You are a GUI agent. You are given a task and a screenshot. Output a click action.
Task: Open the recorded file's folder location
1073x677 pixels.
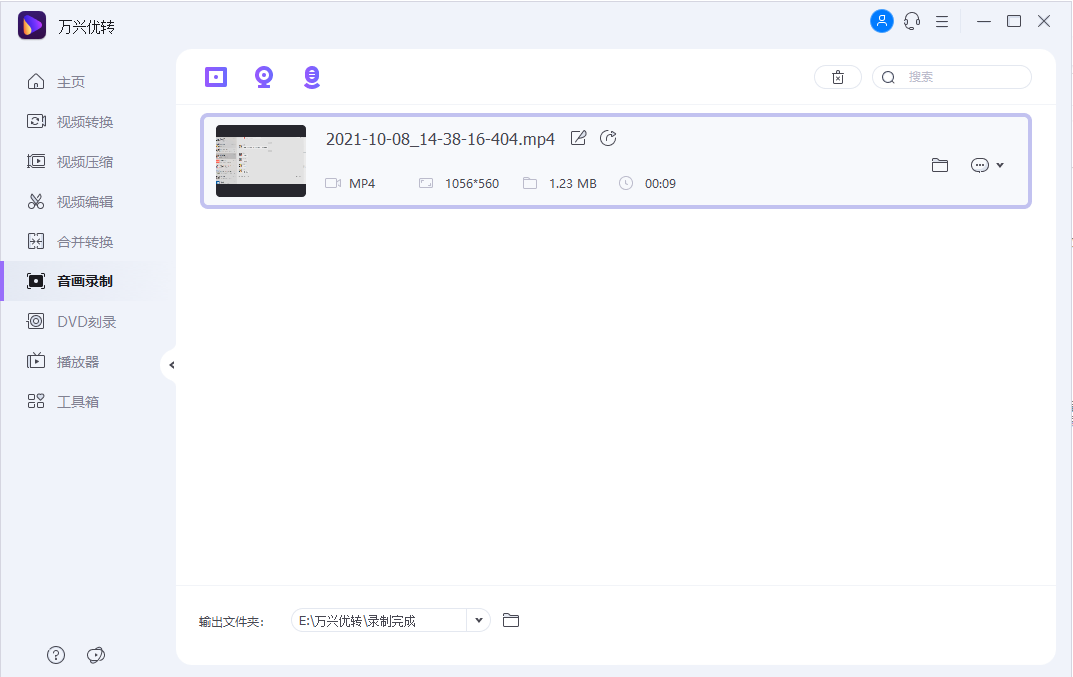coord(939,165)
